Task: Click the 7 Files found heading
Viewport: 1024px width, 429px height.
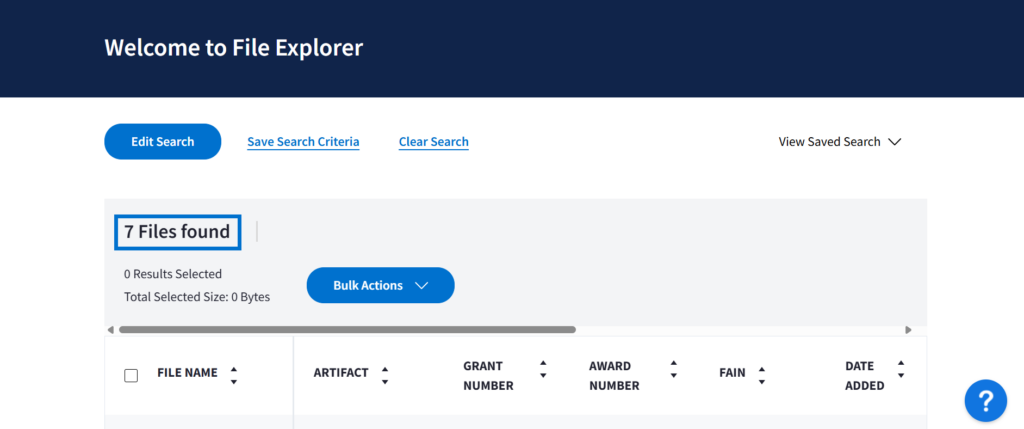Action: coord(177,232)
